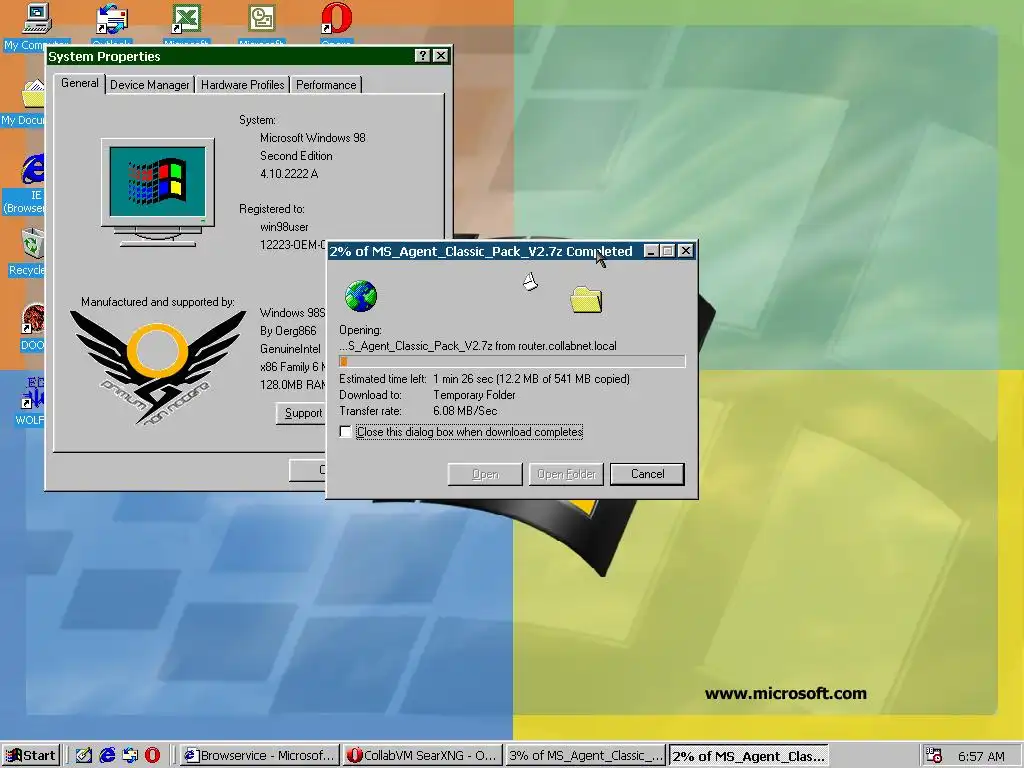
Task: Click the 'Microsoft Windows 98' text
Action: pyautogui.click(x=313, y=138)
